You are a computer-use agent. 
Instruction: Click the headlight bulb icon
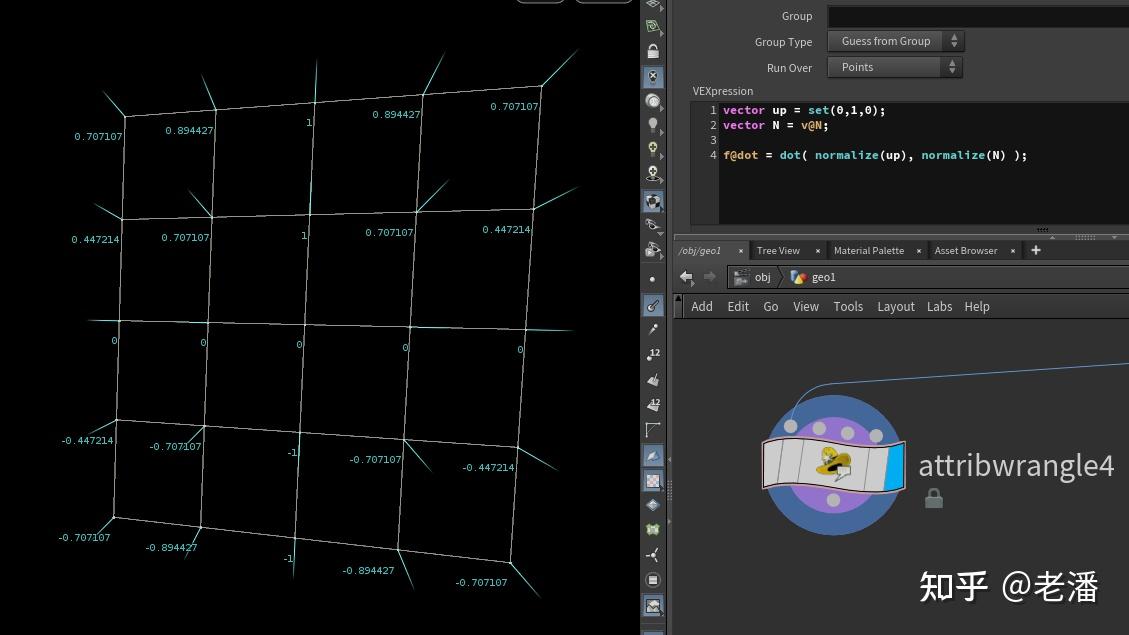(653, 125)
